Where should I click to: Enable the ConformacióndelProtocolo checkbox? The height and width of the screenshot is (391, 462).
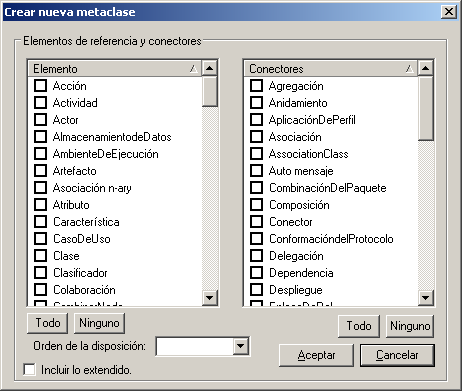coord(256,239)
